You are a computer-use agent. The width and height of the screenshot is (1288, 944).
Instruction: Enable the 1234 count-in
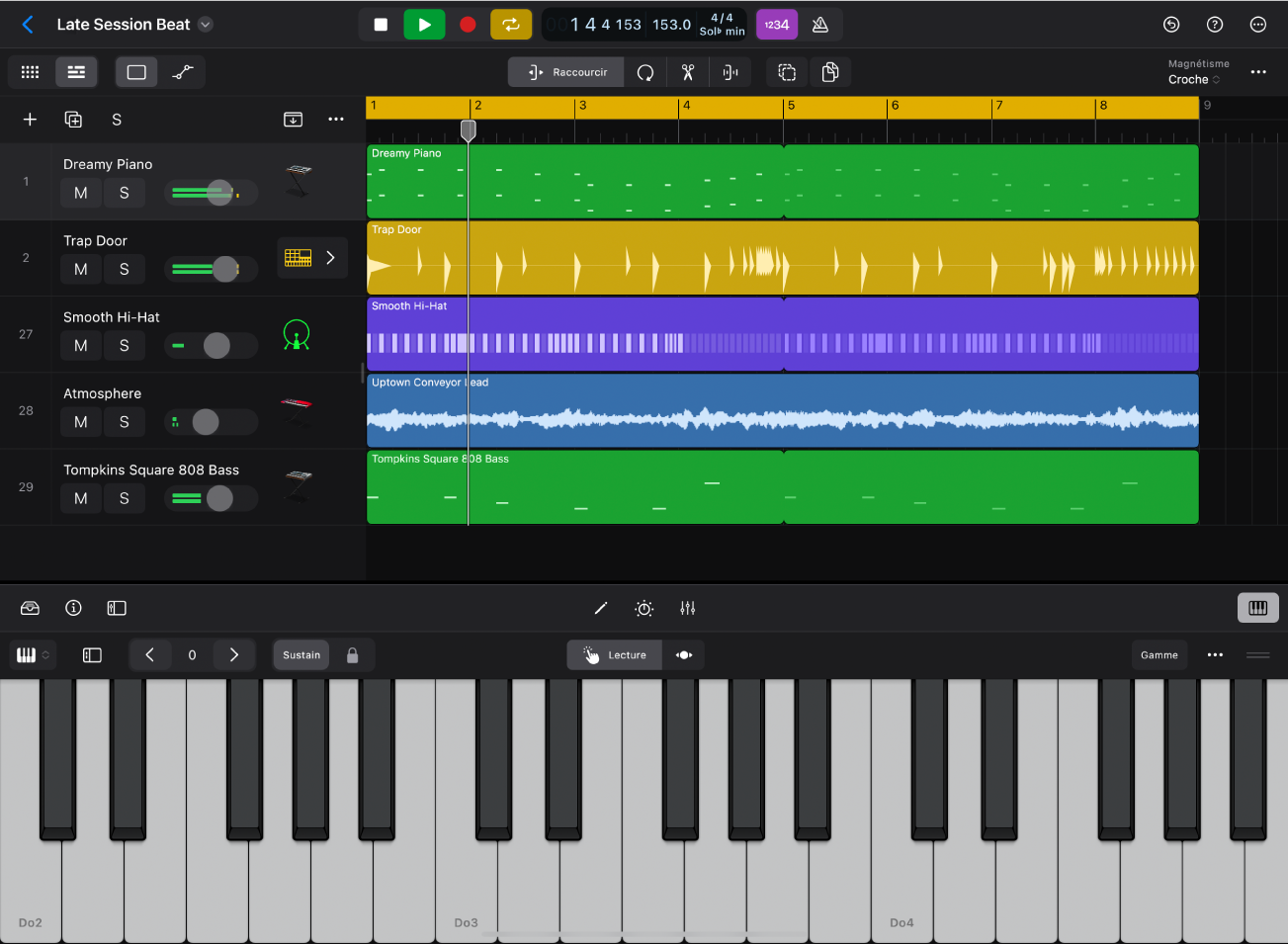[x=777, y=24]
